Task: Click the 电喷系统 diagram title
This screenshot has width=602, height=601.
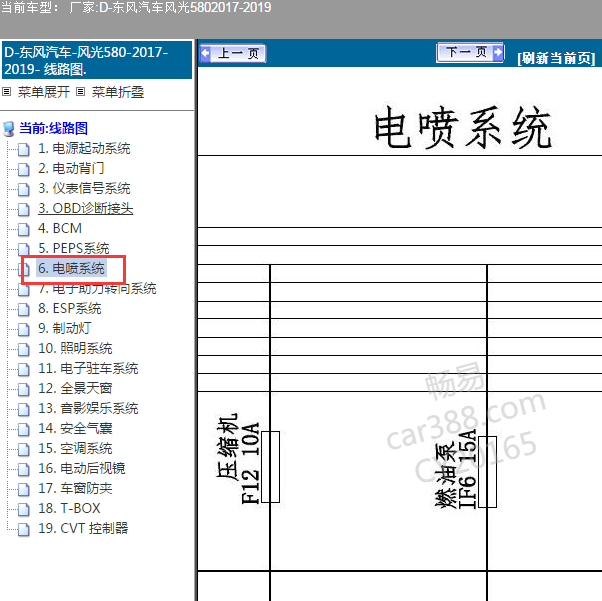Action: click(x=463, y=128)
